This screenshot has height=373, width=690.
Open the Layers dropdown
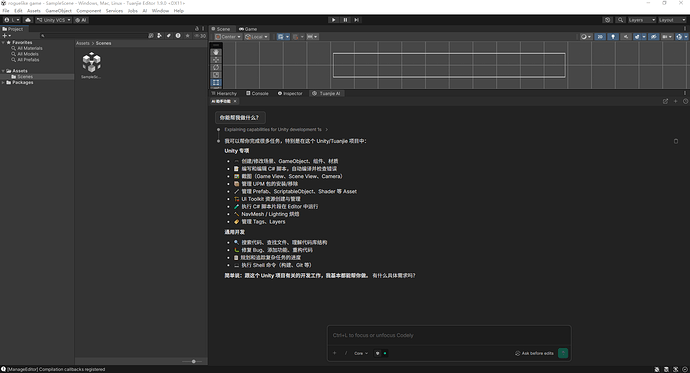(x=642, y=20)
